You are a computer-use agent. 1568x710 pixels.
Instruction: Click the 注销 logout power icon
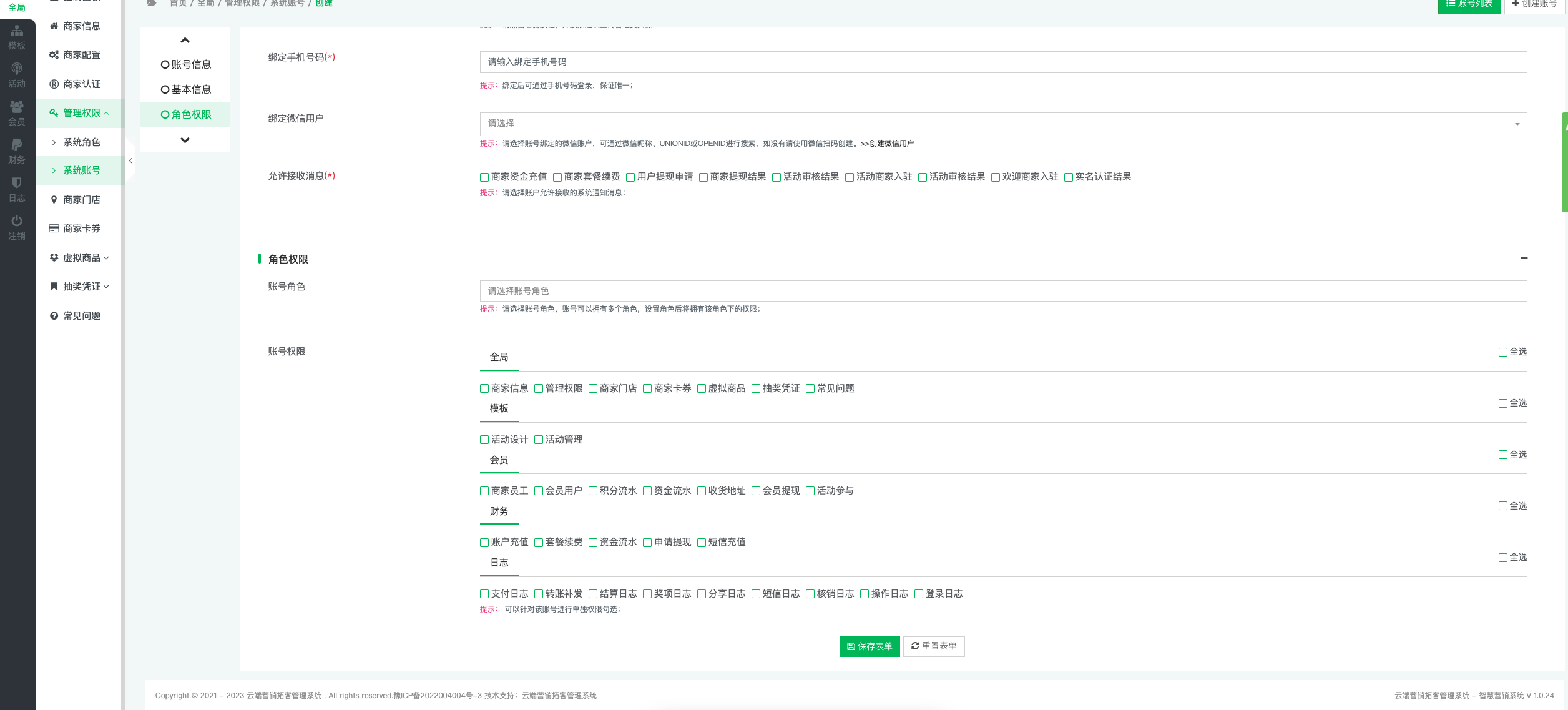coord(17,221)
